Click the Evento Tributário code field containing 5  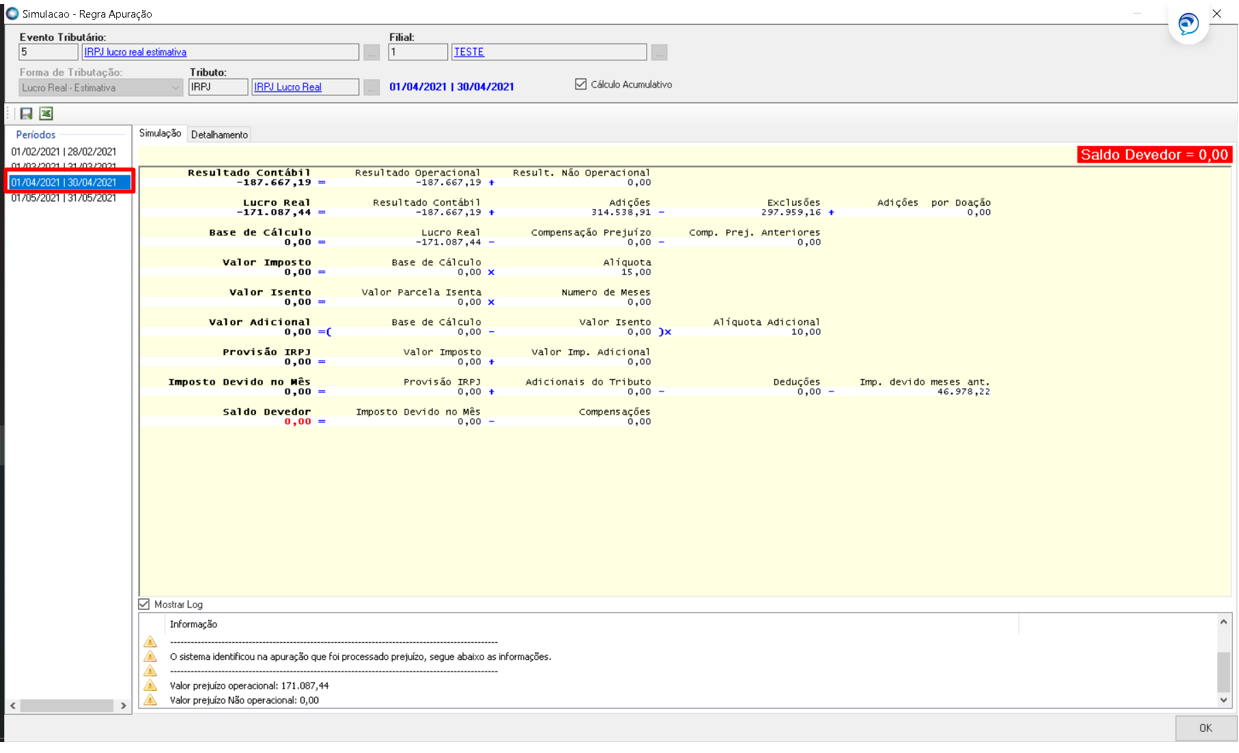click(48, 52)
